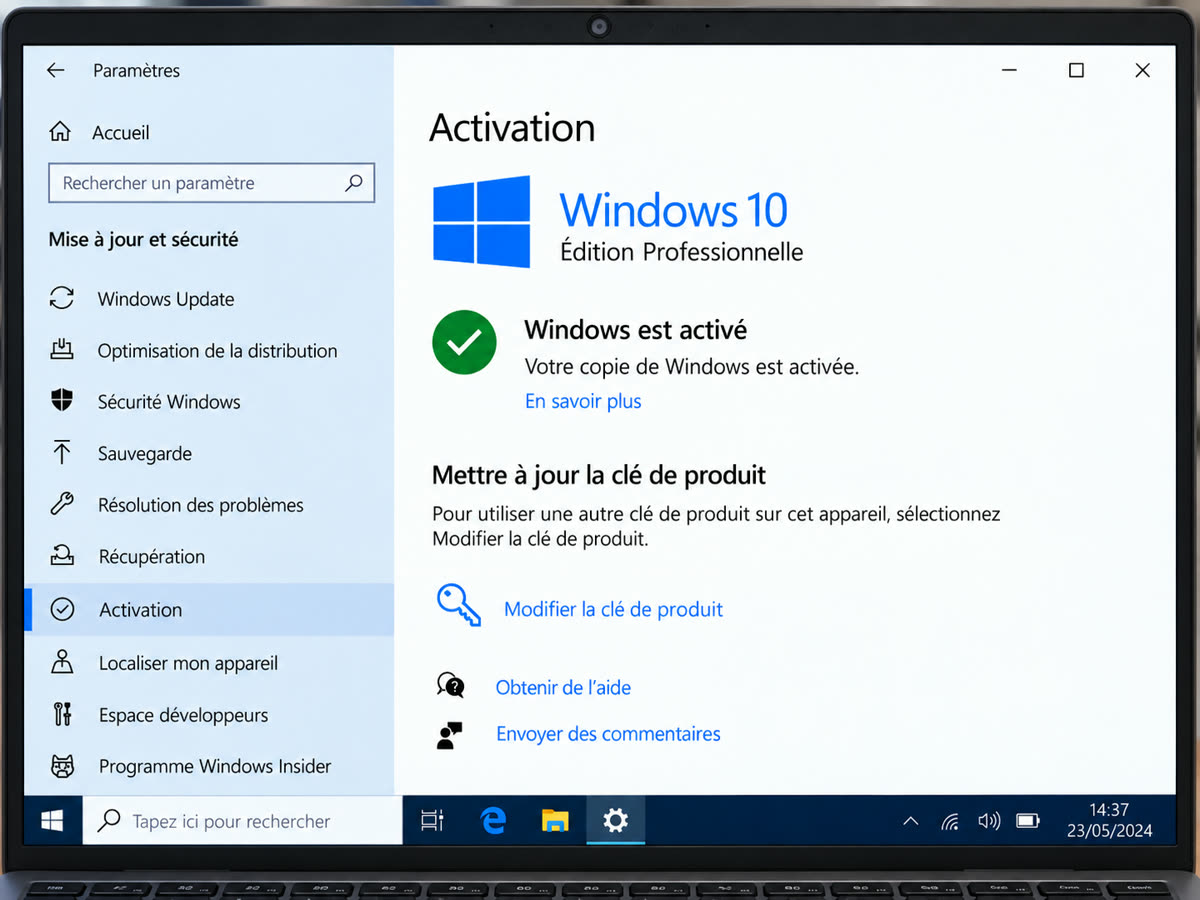Click the feedback person icon
This screenshot has width=1200, height=900.
coord(450,734)
